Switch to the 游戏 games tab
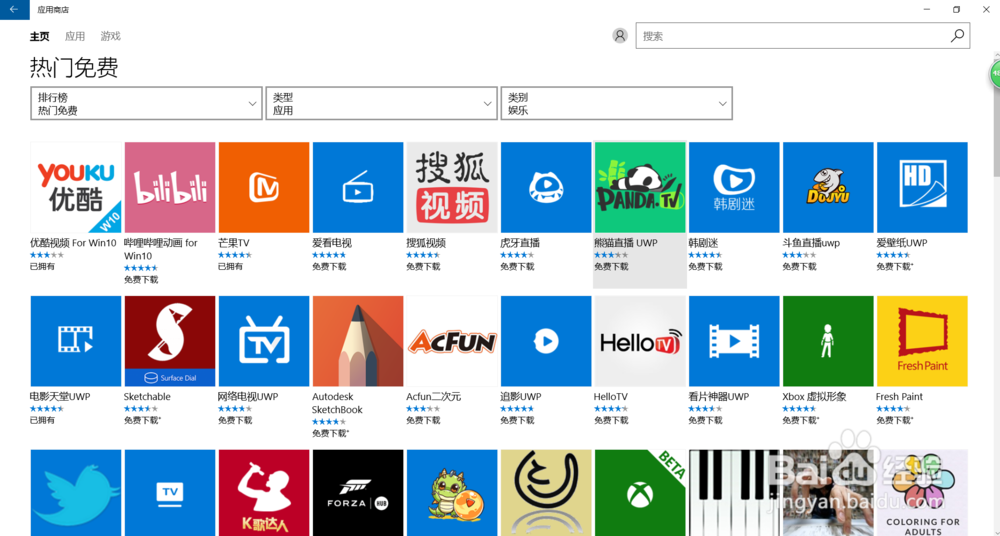The width and height of the screenshot is (1000, 536). [x=110, y=36]
